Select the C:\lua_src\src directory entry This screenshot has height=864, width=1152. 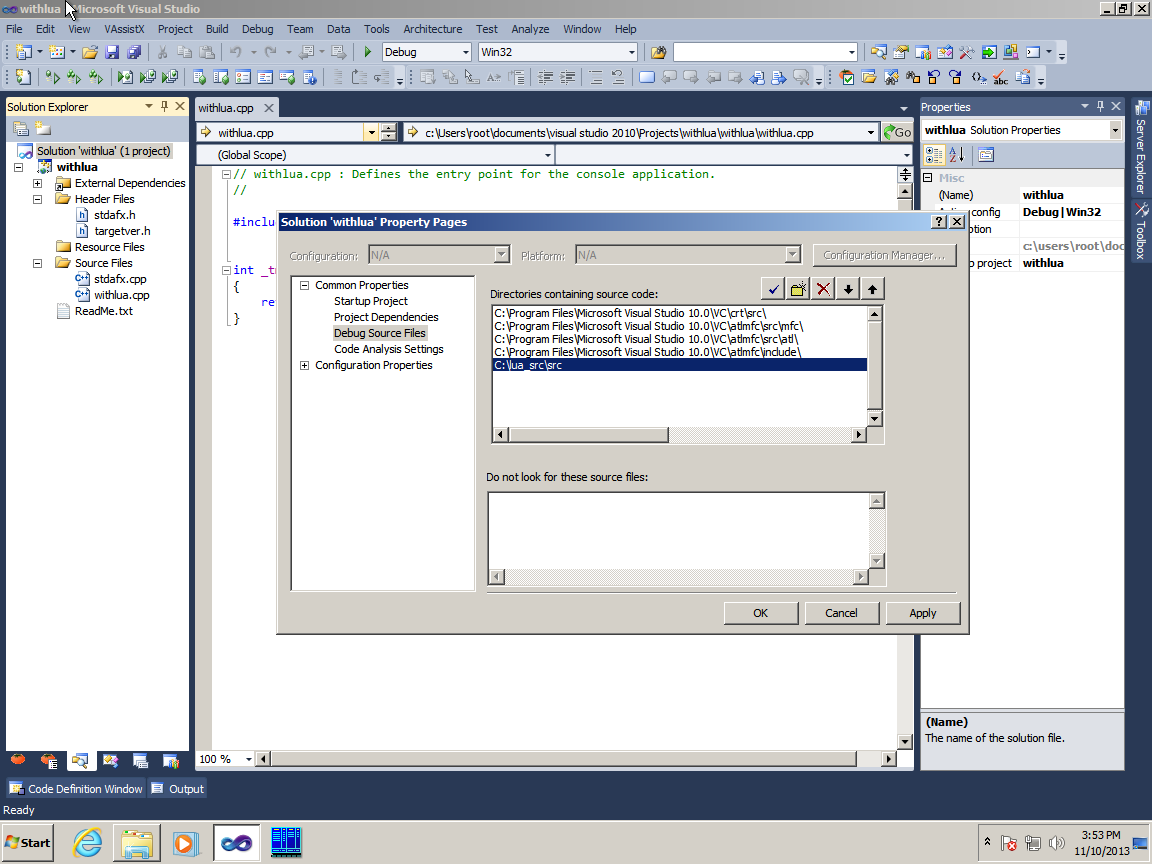pos(680,365)
